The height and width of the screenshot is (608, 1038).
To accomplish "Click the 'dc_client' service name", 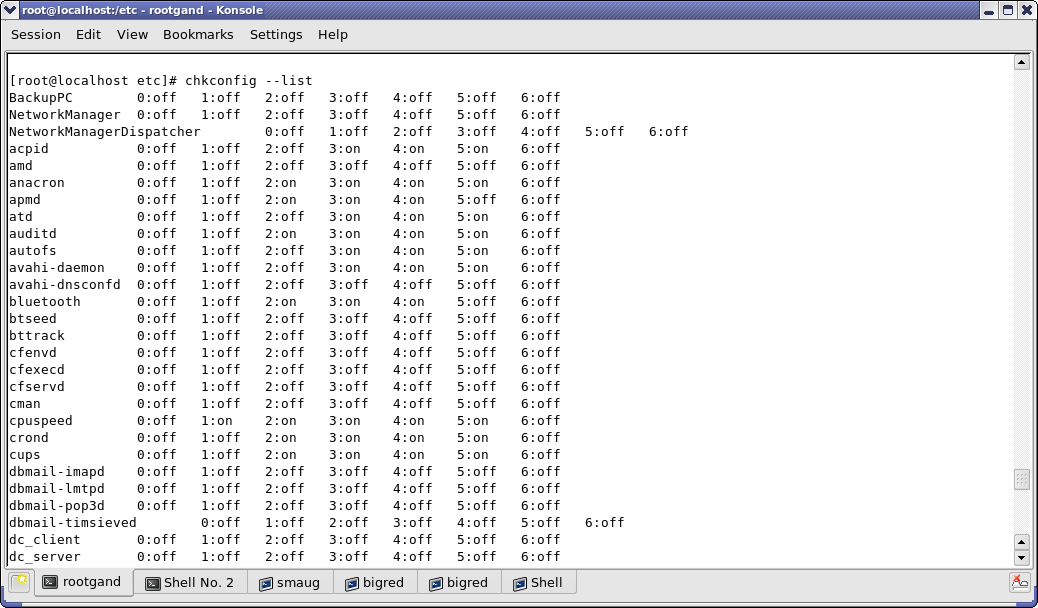I will tap(44, 540).
